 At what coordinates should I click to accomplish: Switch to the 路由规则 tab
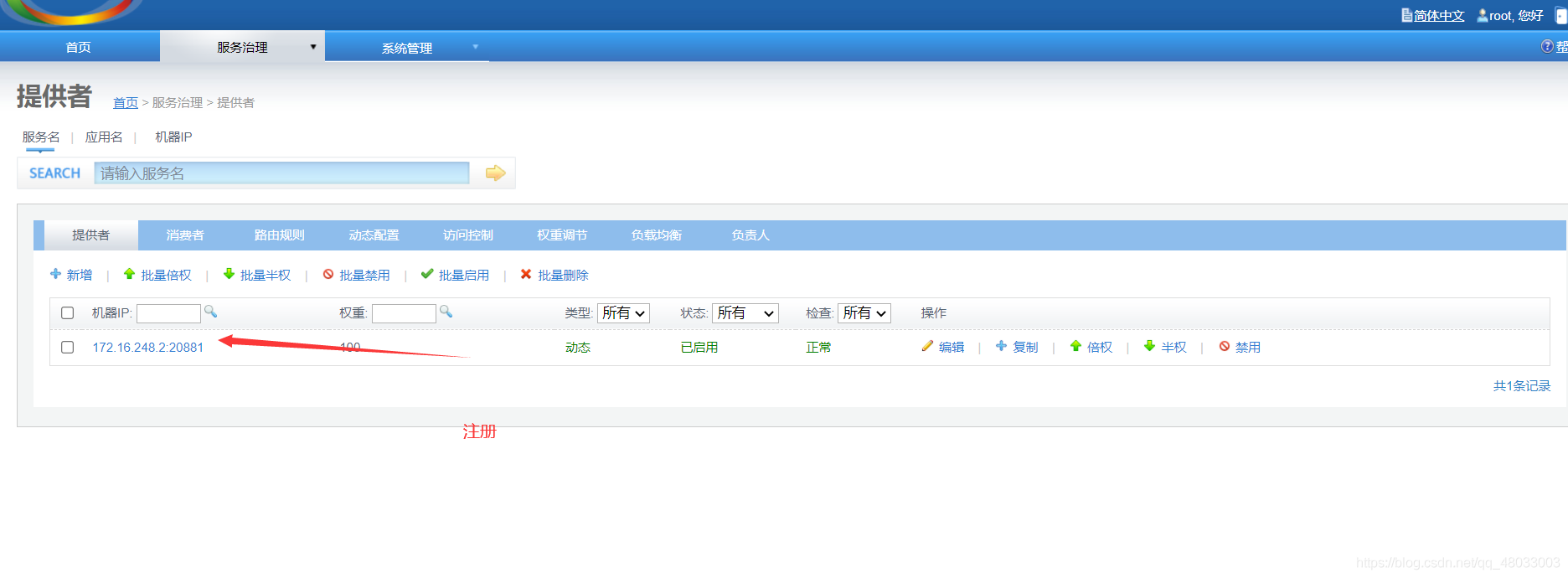point(279,235)
